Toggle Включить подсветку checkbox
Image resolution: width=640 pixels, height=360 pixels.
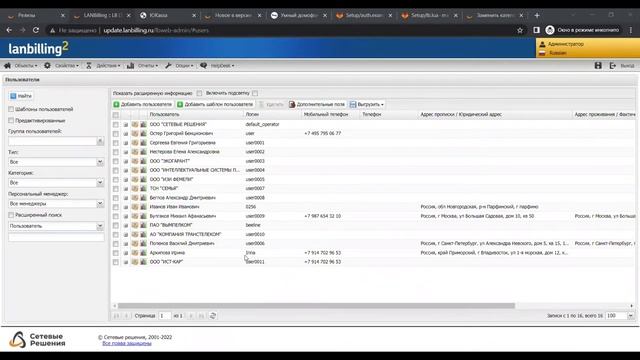255,93
